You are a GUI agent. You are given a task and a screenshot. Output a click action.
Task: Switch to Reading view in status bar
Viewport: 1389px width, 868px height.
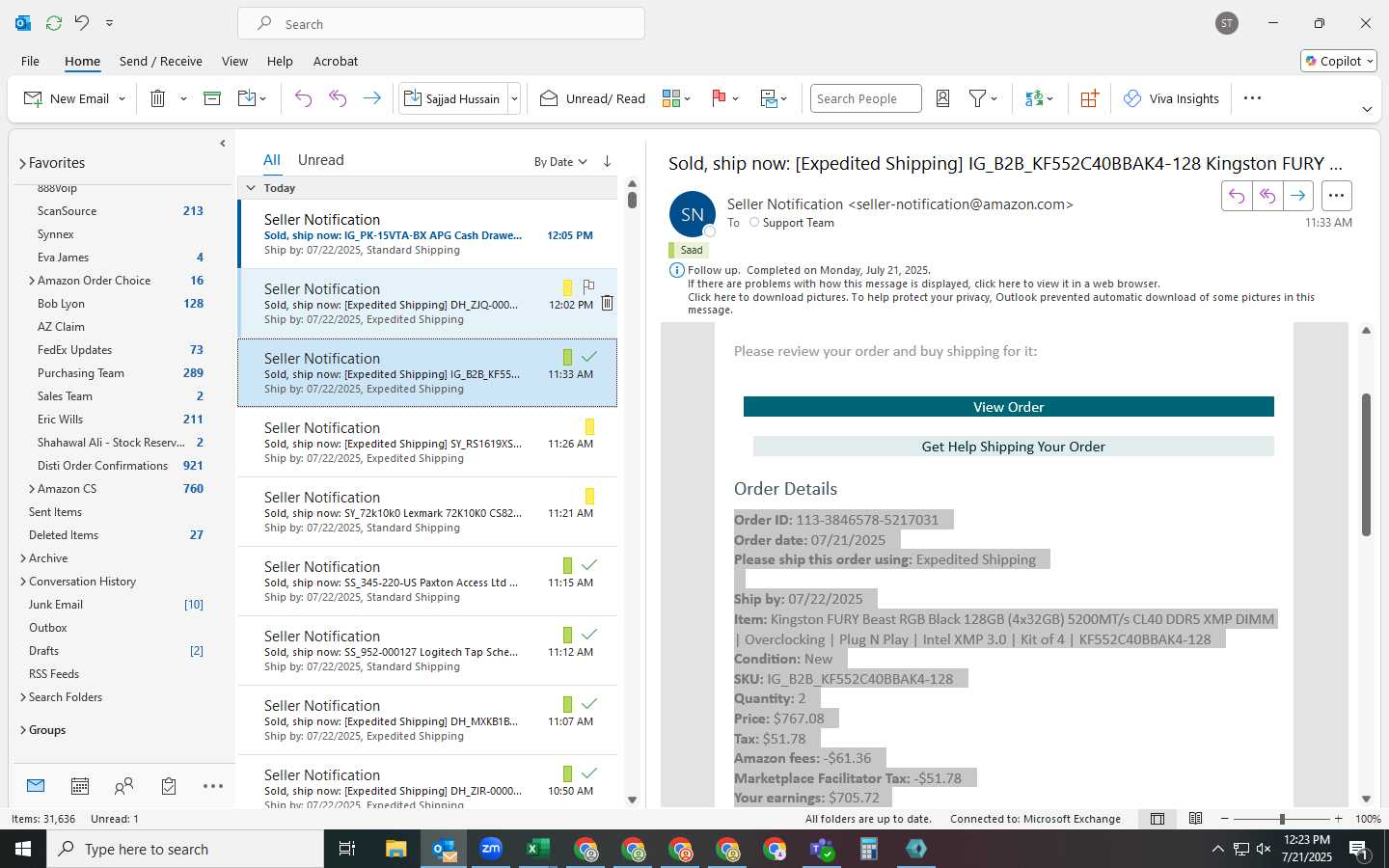pyautogui.click(x=1195, y=819)
